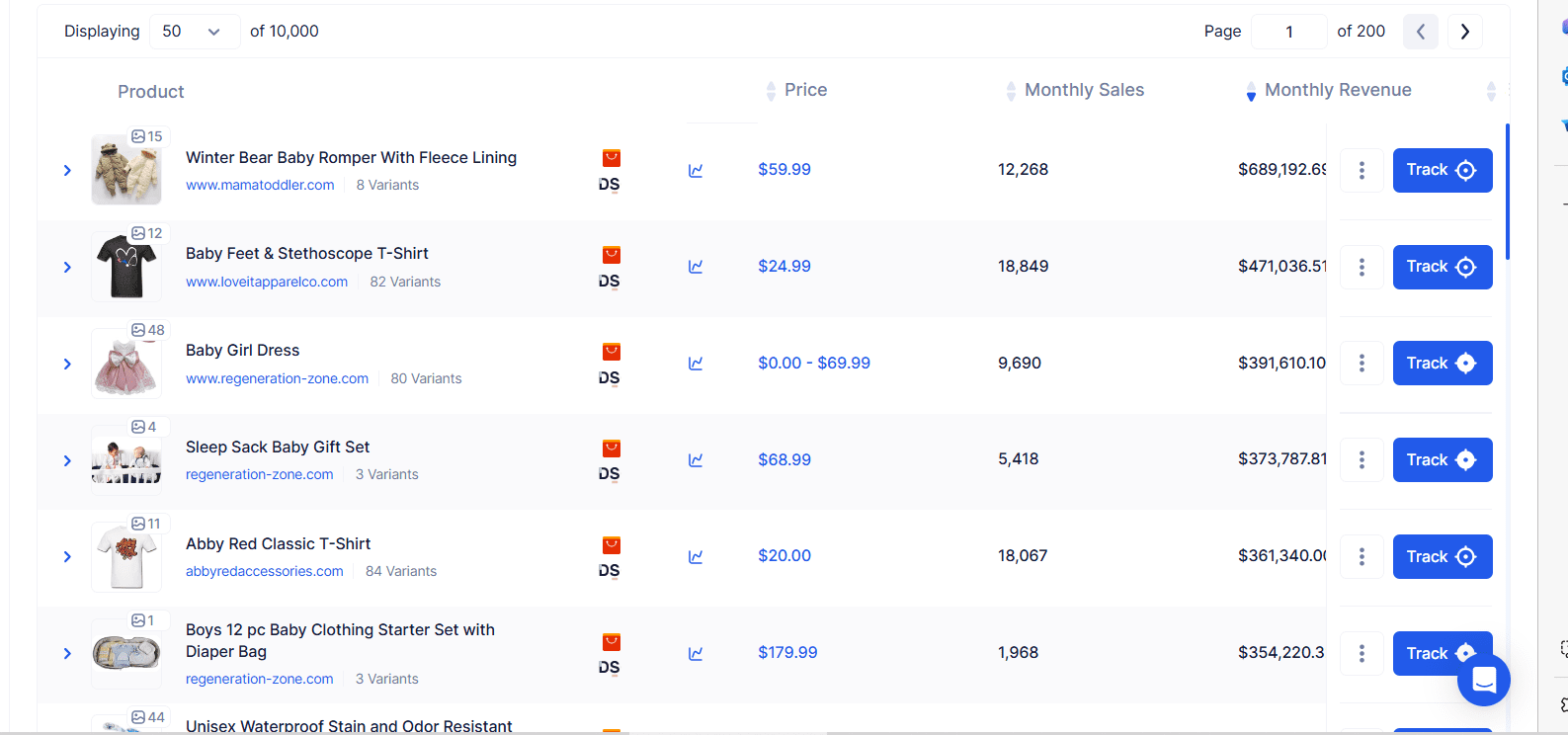
Task: Go to the next results page
Action: click(1465, 32)
